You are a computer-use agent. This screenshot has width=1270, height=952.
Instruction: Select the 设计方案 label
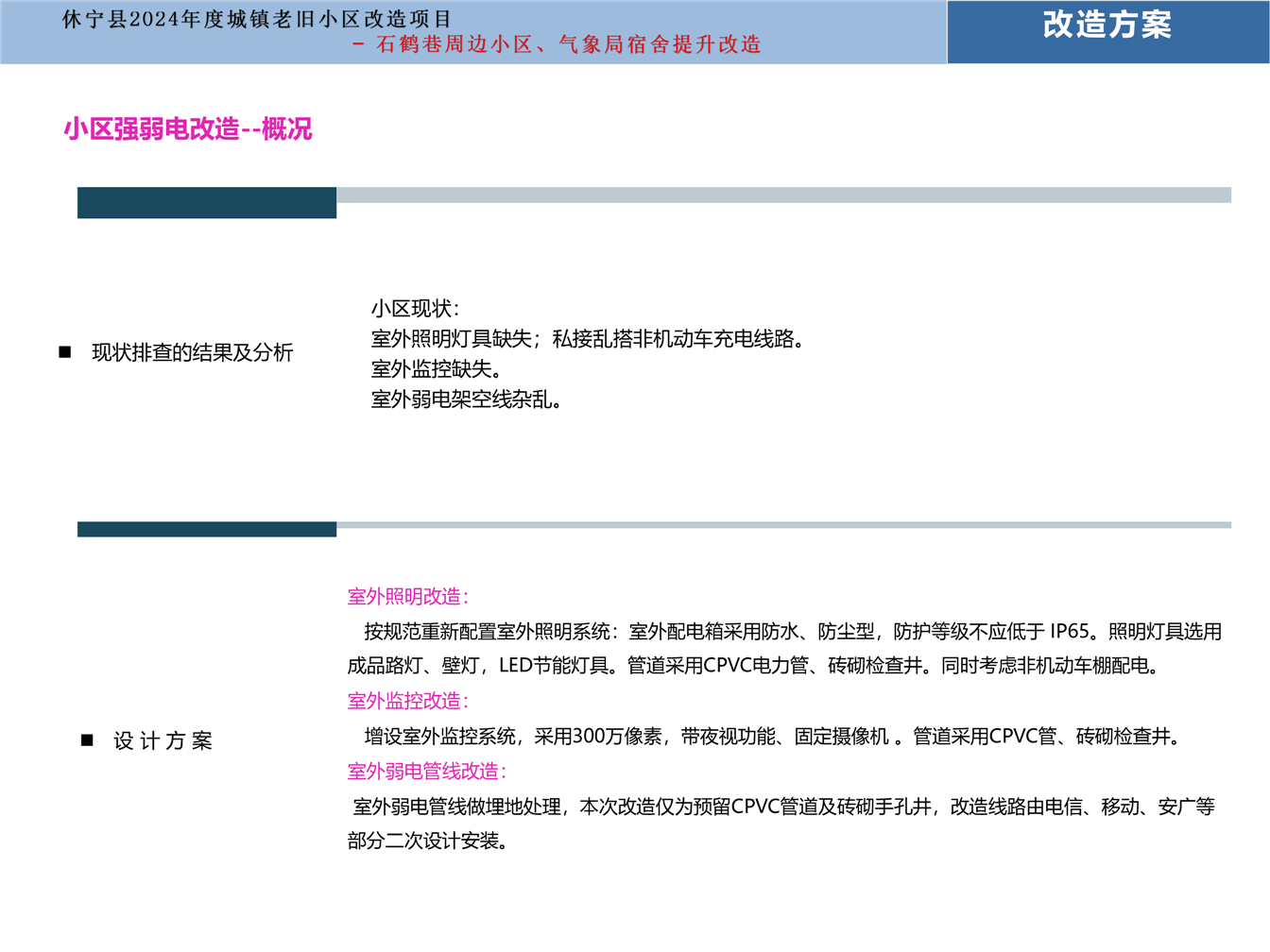163,740
